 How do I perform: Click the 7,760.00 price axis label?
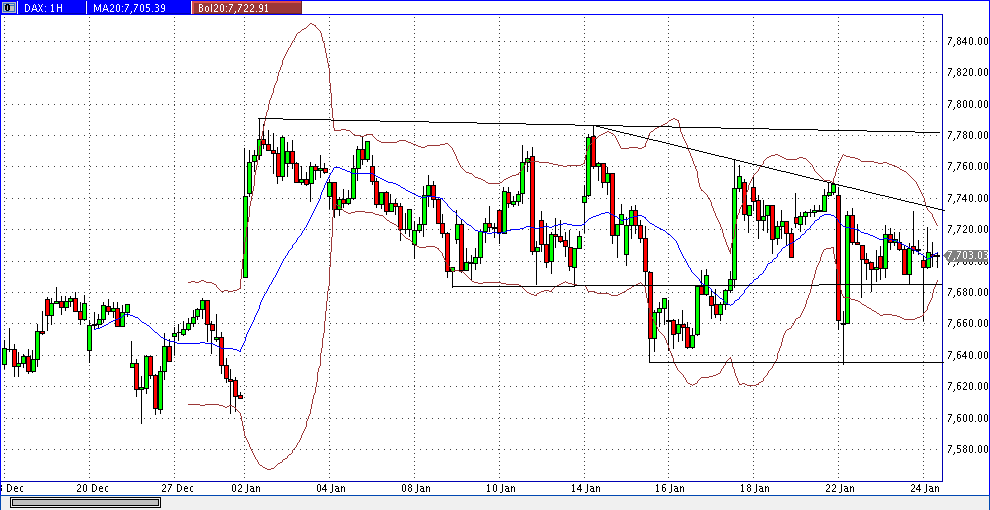click(967, 167)
